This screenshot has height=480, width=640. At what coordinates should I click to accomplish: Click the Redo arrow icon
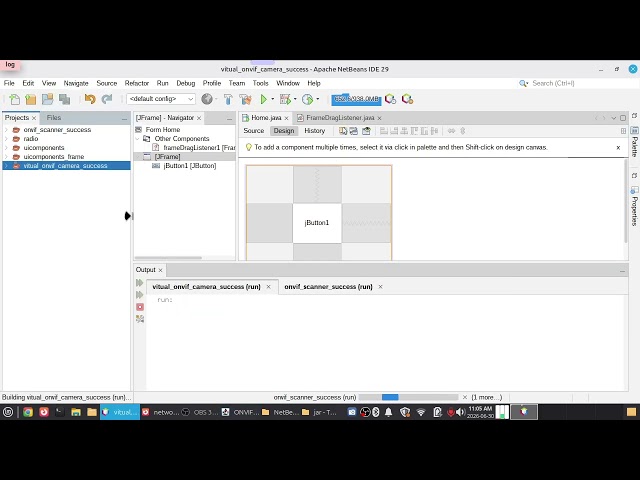coord(107,99)
